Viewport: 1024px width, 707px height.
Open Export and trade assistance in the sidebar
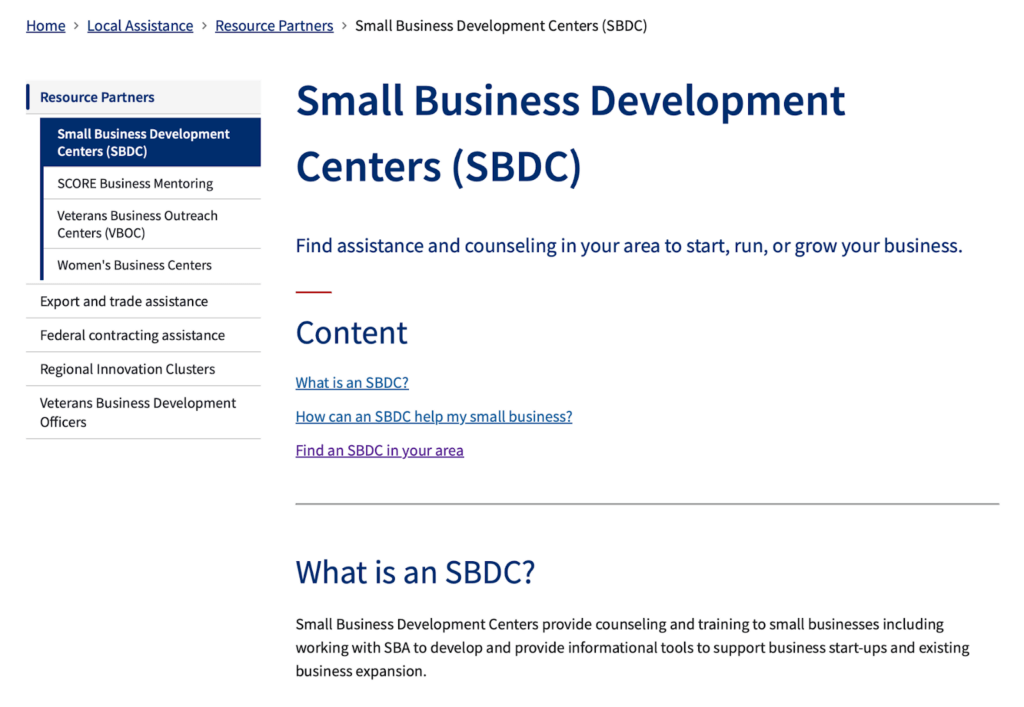tap(124, 301)
